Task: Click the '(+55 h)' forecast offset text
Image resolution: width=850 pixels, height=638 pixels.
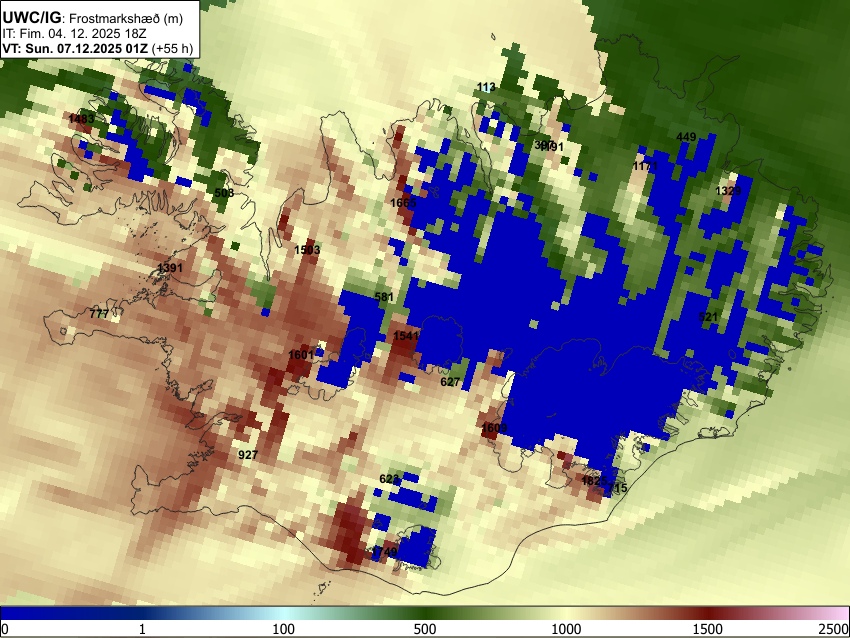Action: (x=172, y=48)
